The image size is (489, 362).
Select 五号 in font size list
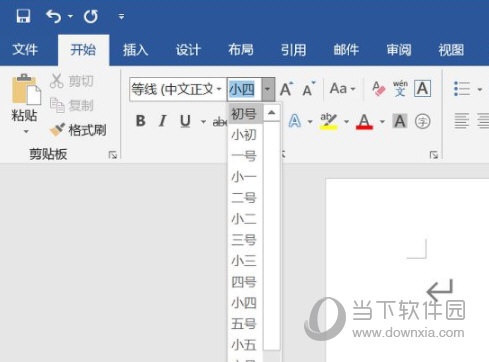pos(245,324)
